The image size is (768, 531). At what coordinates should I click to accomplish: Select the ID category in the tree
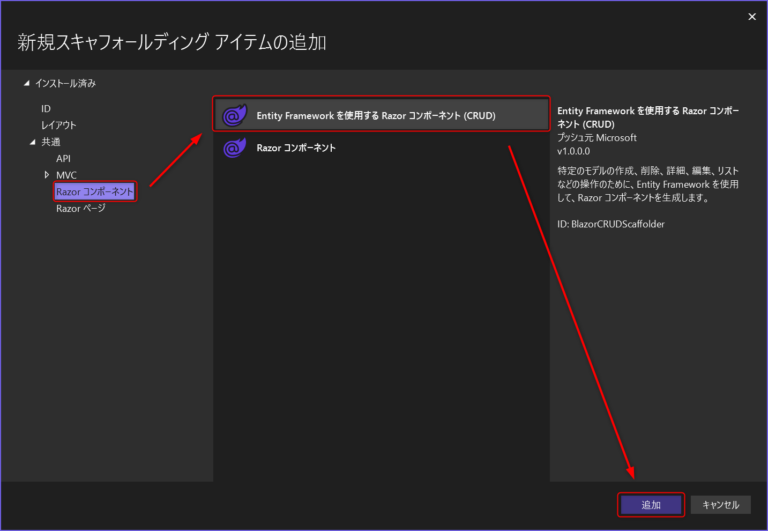coord(46,108)
